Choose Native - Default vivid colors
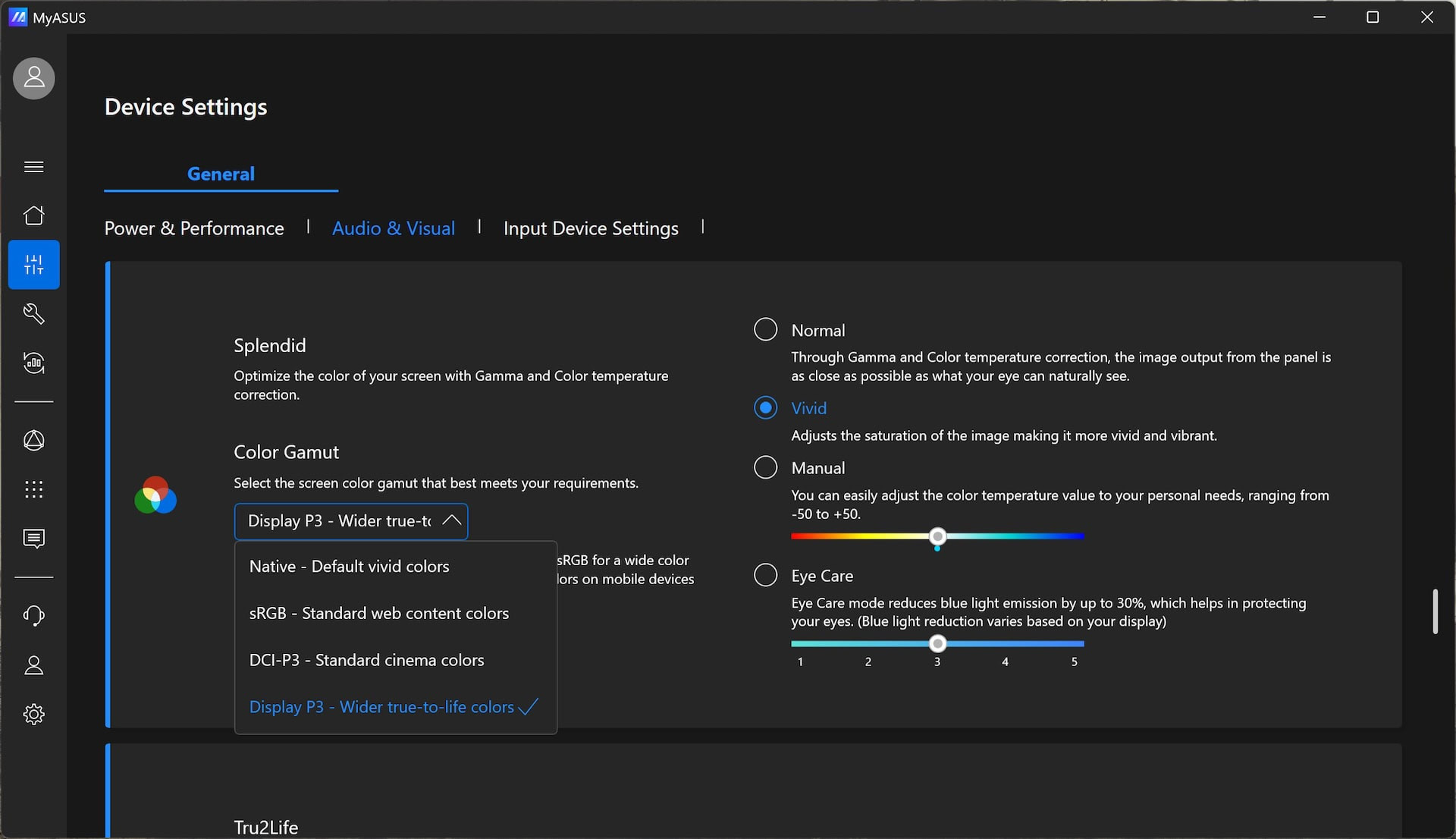 click(x=396, y=567)
